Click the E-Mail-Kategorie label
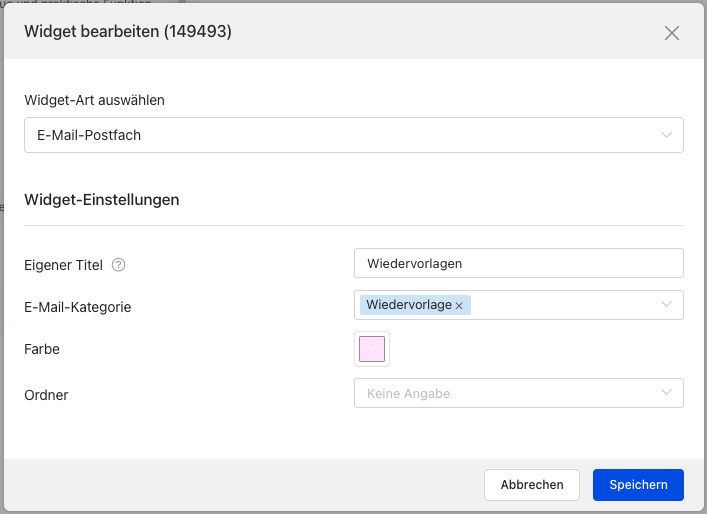This screenshot has width=707, height=514. (x=78, y=307)
